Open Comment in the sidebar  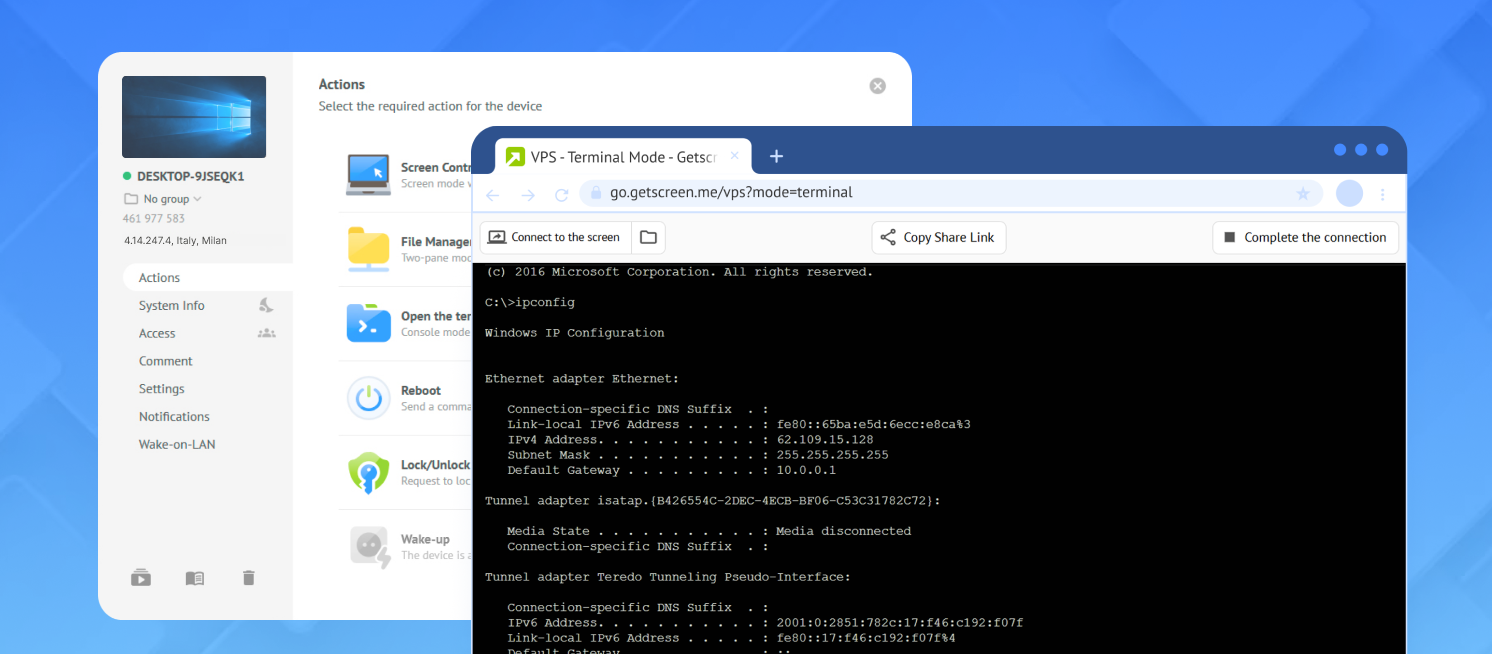coord(166,361)
